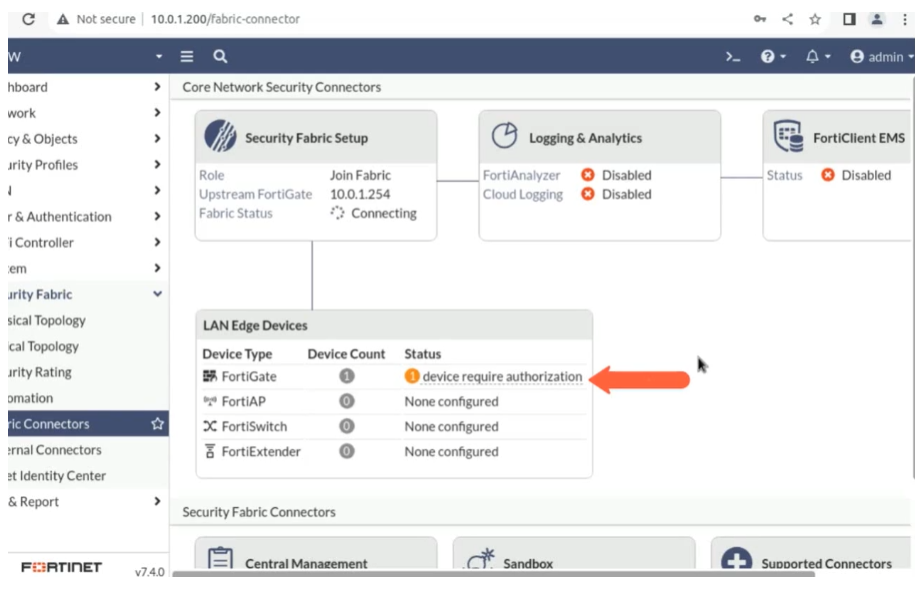The image size is (921, 593).
Task: Open the browser profile avatar icon
Action: 877,19
